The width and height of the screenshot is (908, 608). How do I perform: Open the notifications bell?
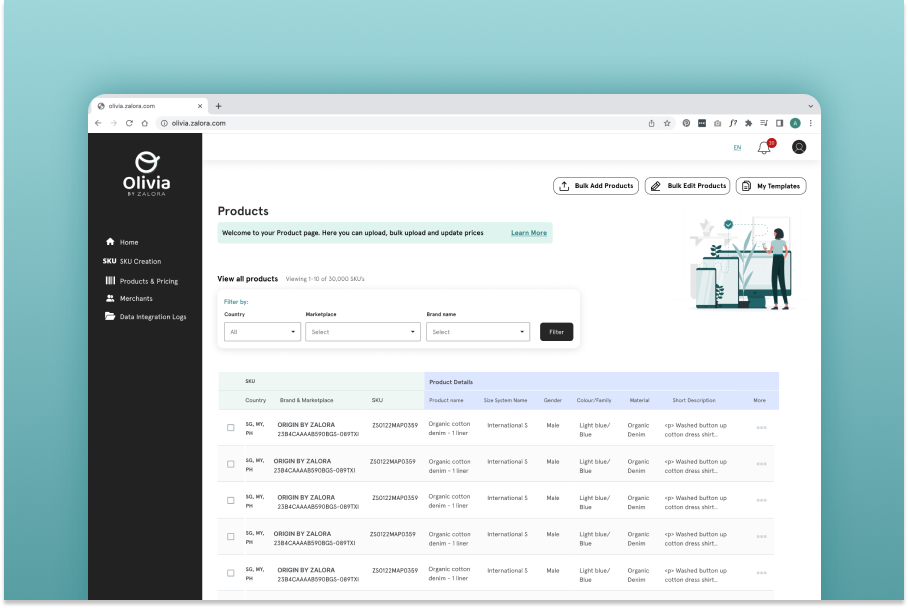[x=764, y=148]
